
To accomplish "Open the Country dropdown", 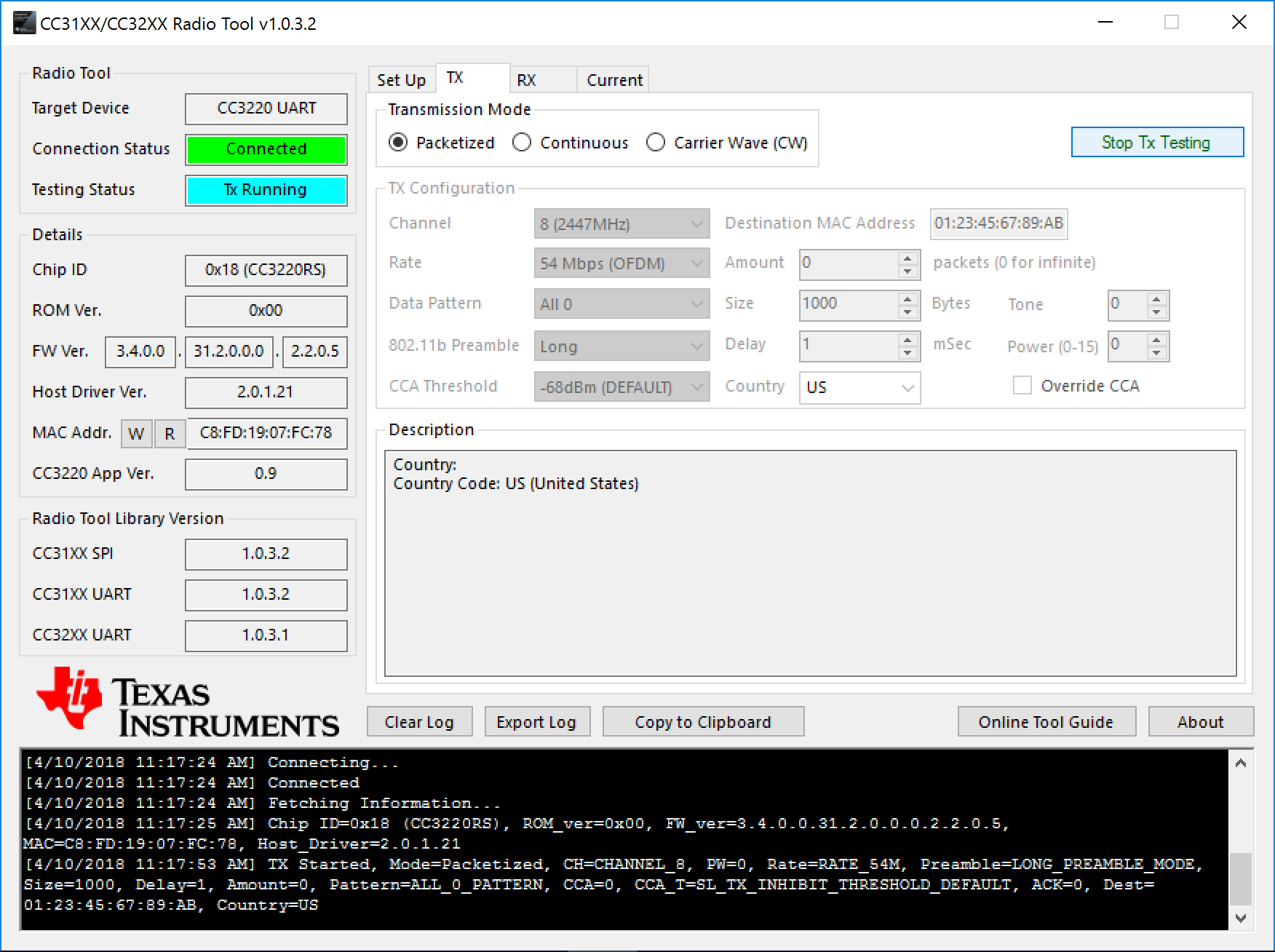I will click(859, 387).
